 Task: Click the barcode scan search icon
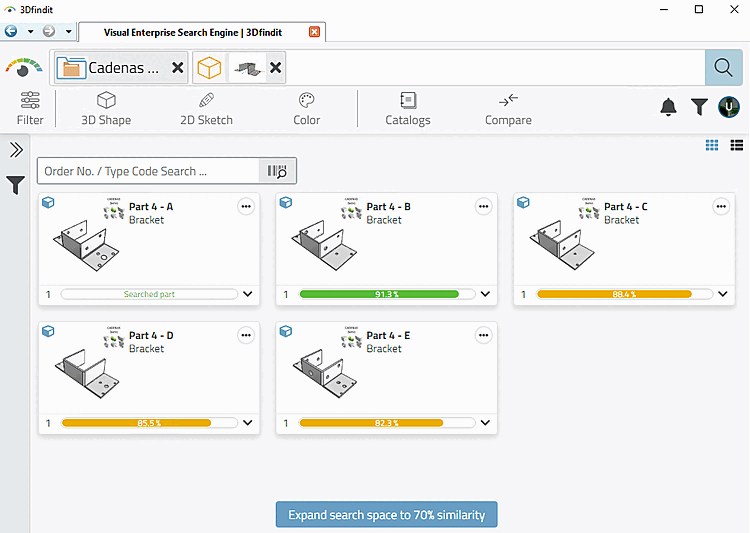pos(277,171)
